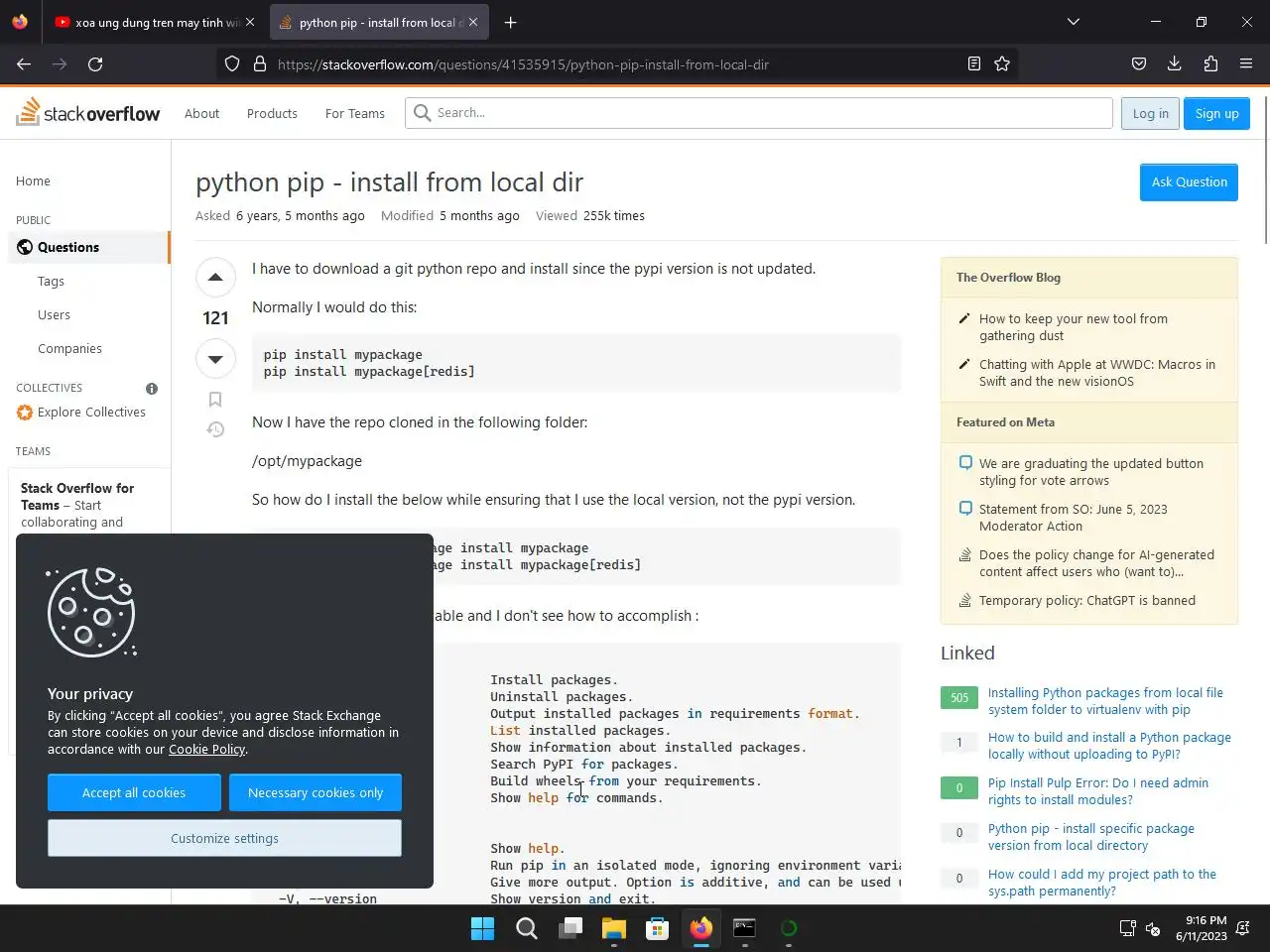Viewport: 1270px width, 952px height.
Task: Bookmark this page with the star
Action: click(x=1002, y=63)
